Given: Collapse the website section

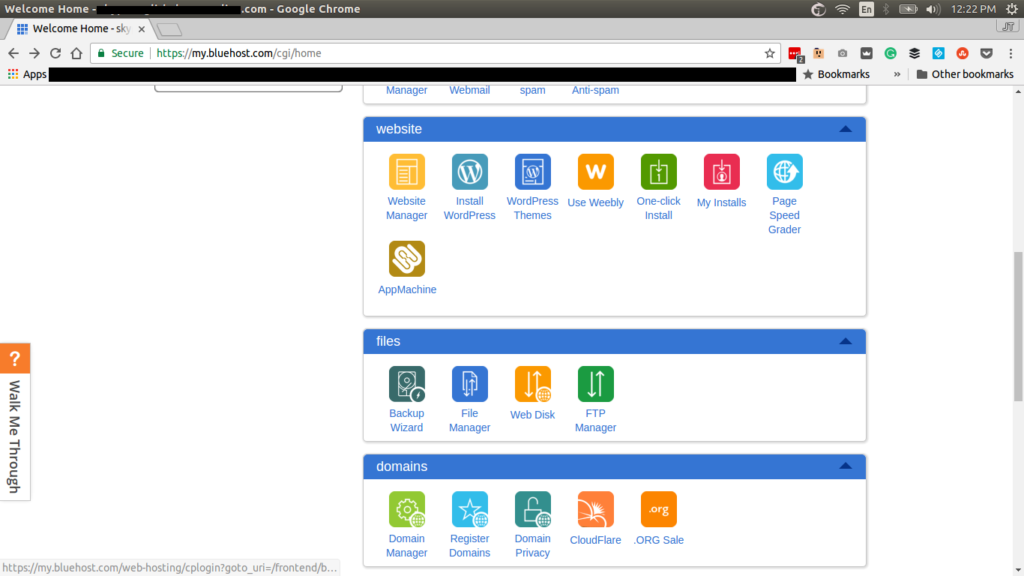Looking at the screenshot, I should pyautogui.click(x=845, y=129).
